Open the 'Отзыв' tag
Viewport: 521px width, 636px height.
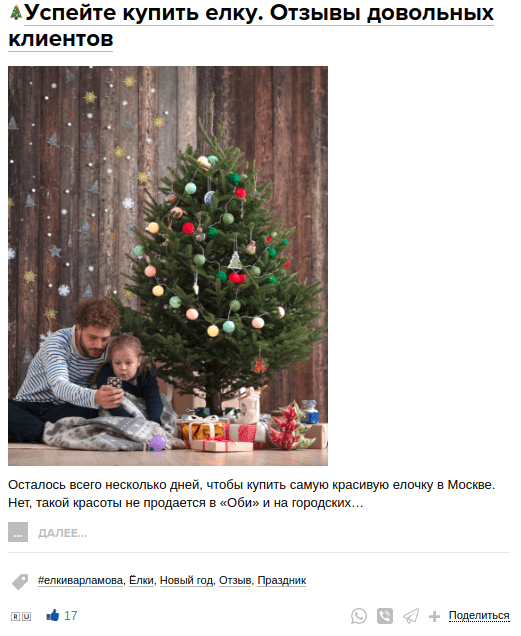tap(235, 580)
